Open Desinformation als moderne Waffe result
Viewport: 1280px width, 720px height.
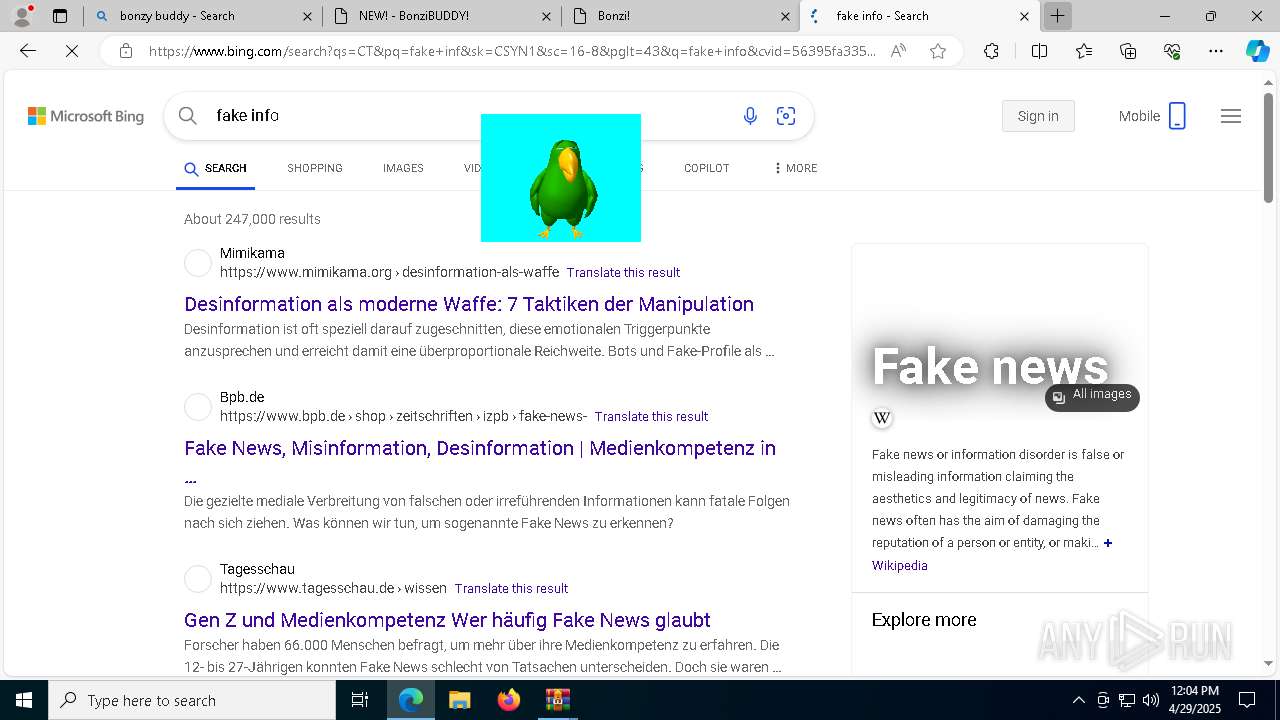469,304
